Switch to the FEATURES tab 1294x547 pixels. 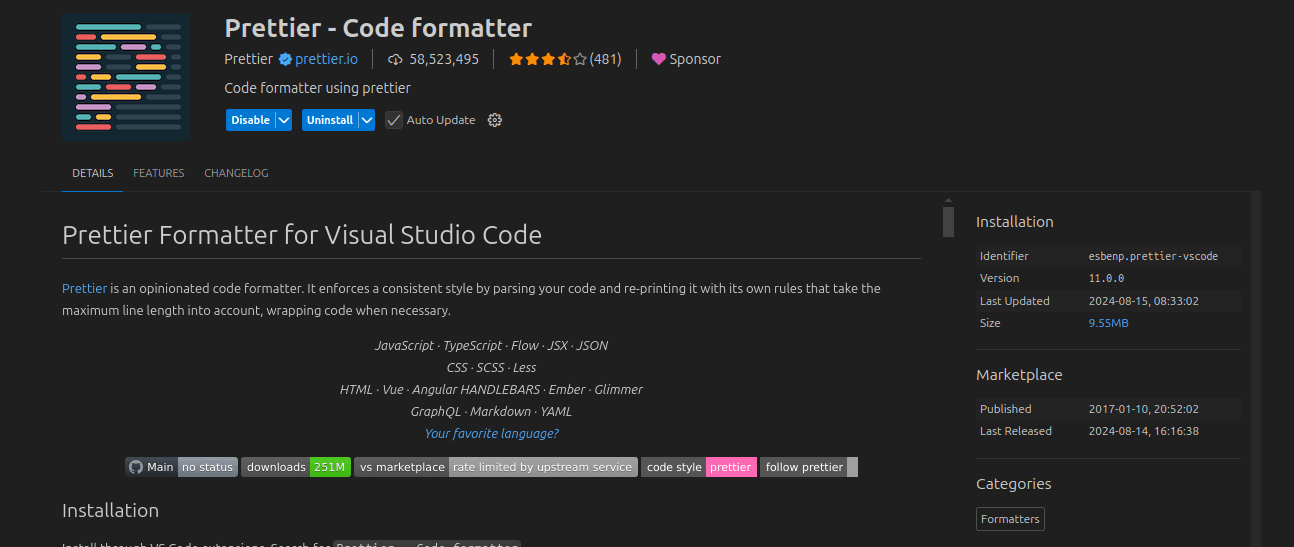point(159,173)
